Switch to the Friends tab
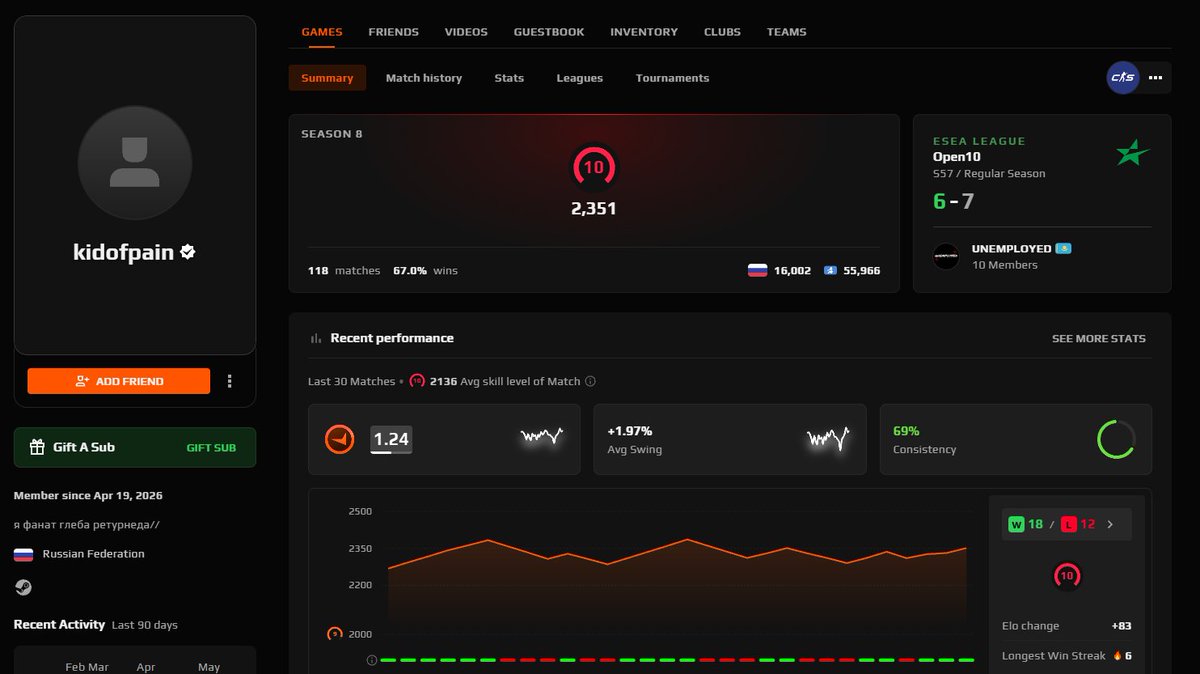 393,32
